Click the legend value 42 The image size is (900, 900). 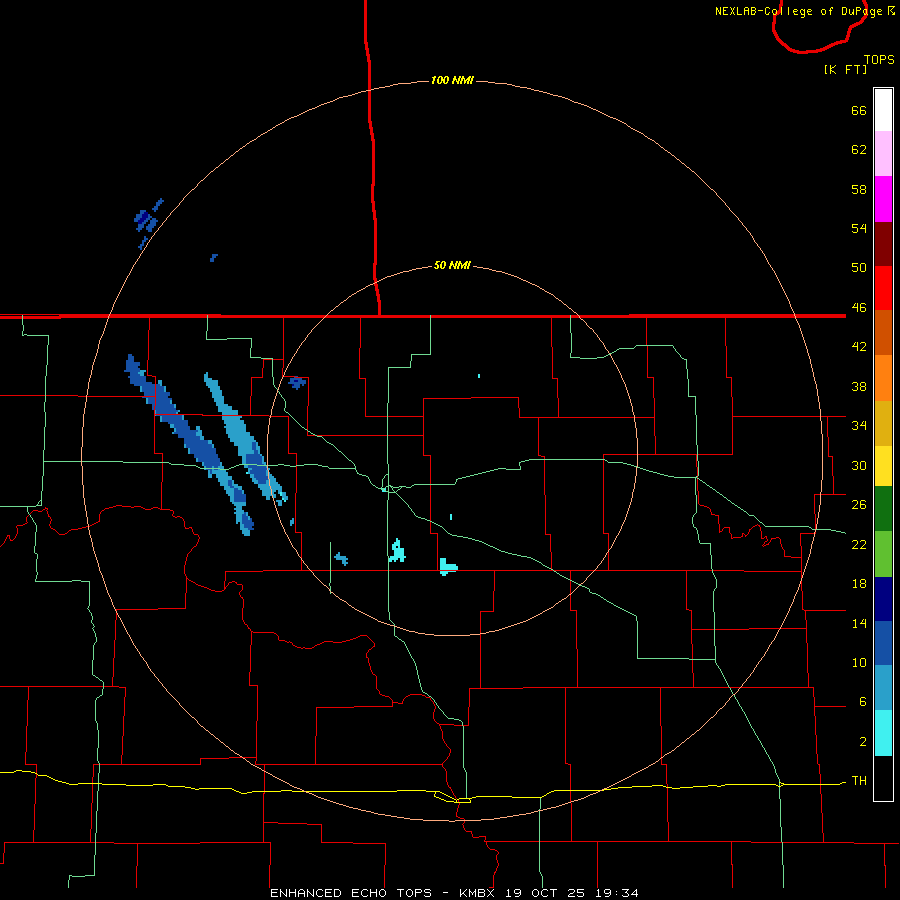(859, 347)
